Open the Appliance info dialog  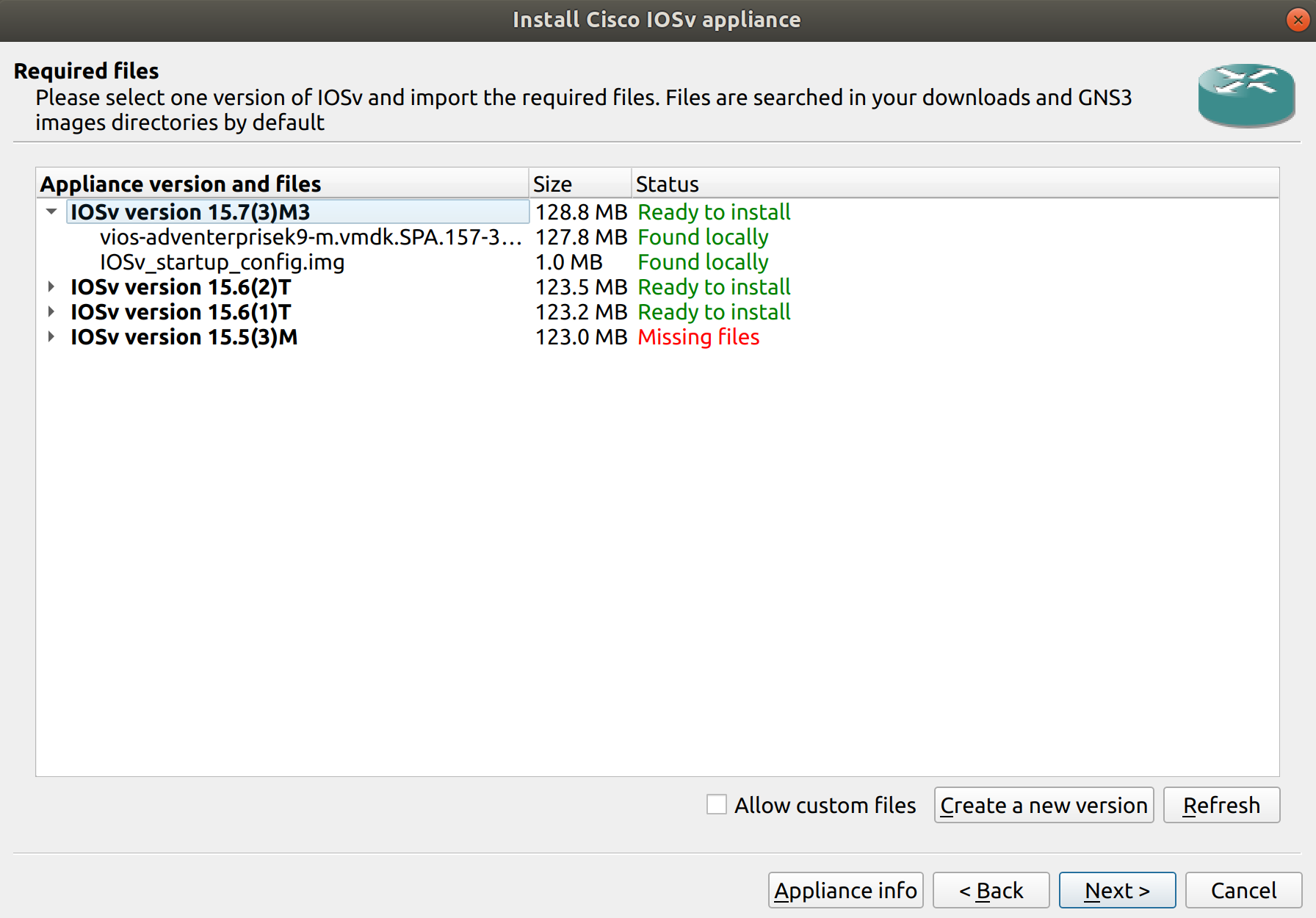pyautogui.click(x=845, y=890)
